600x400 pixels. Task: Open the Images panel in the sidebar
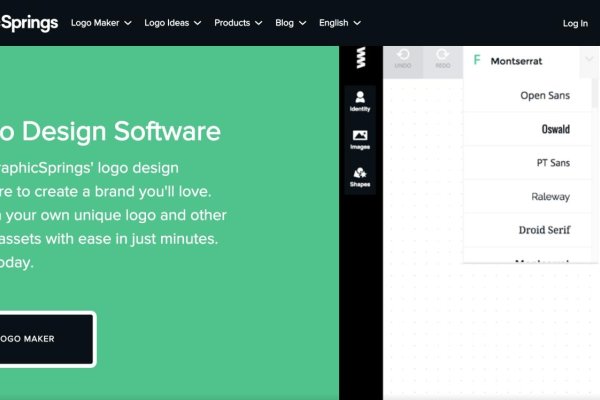[360, 140]
